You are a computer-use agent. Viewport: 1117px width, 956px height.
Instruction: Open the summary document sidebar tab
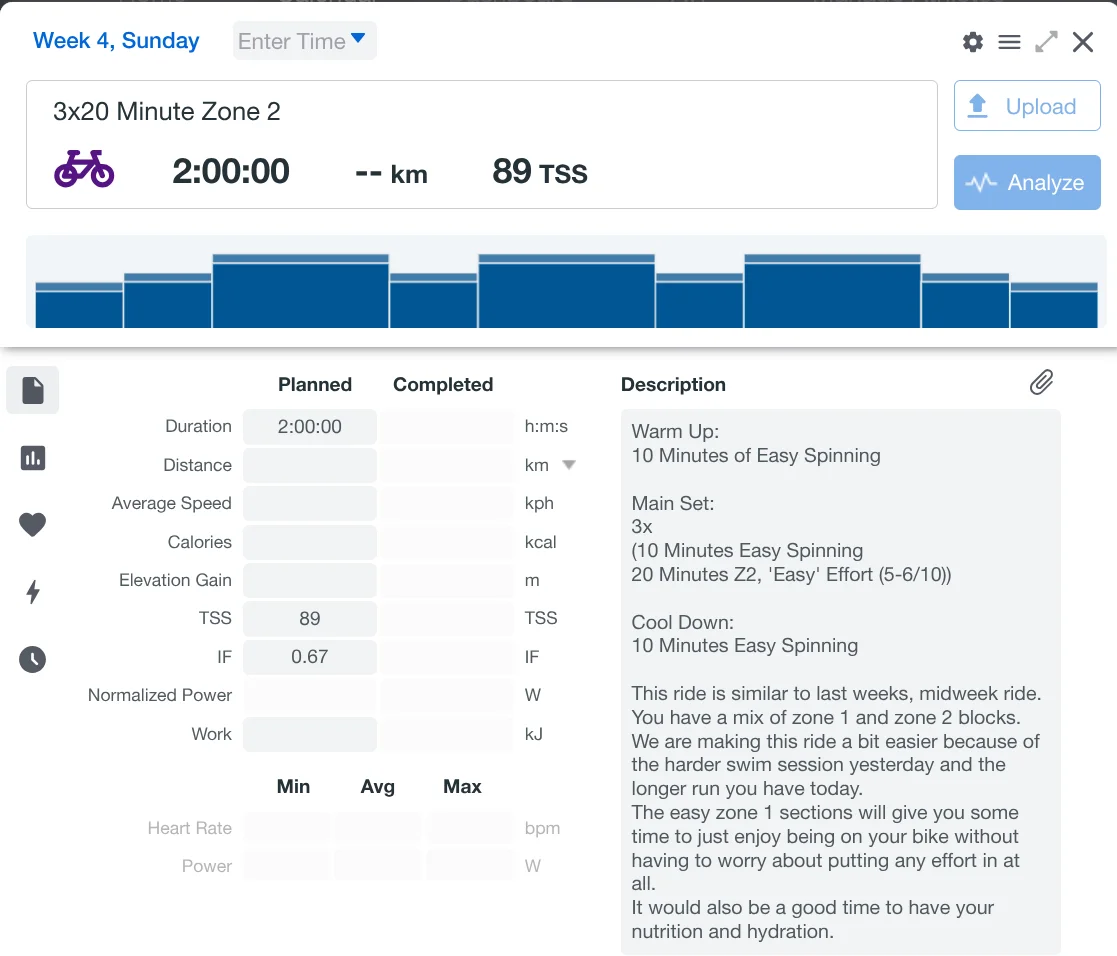pos(33,390)
